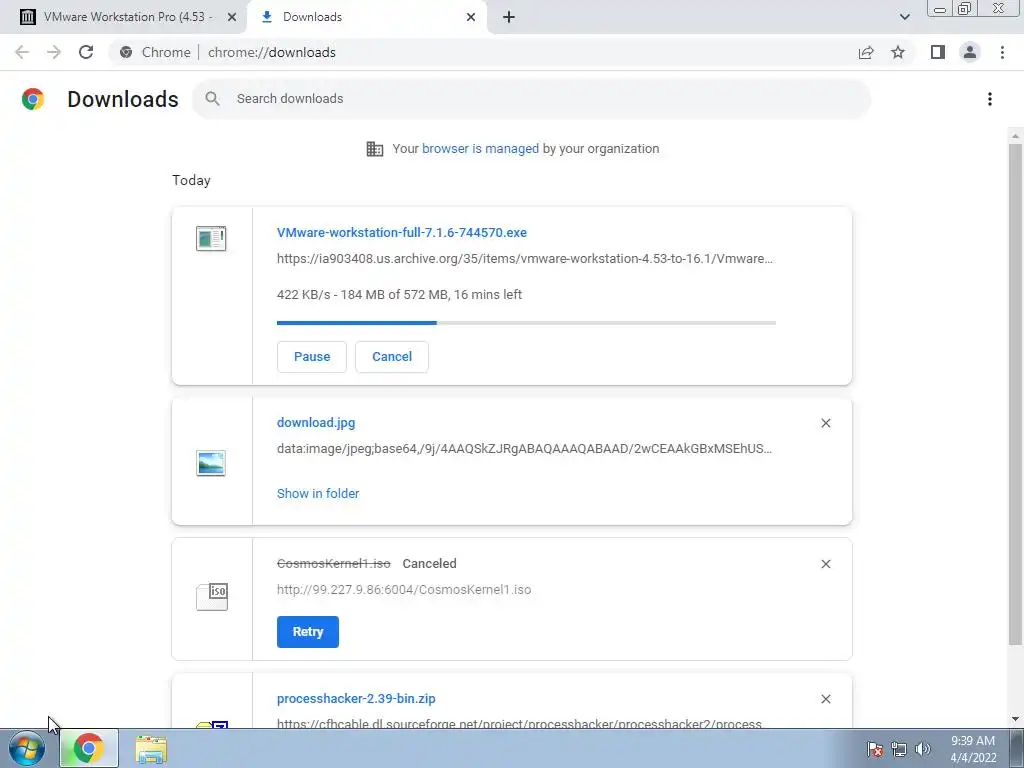Reload the downloads page
The width and height of the screenshot is (1024, 768).
86,52
